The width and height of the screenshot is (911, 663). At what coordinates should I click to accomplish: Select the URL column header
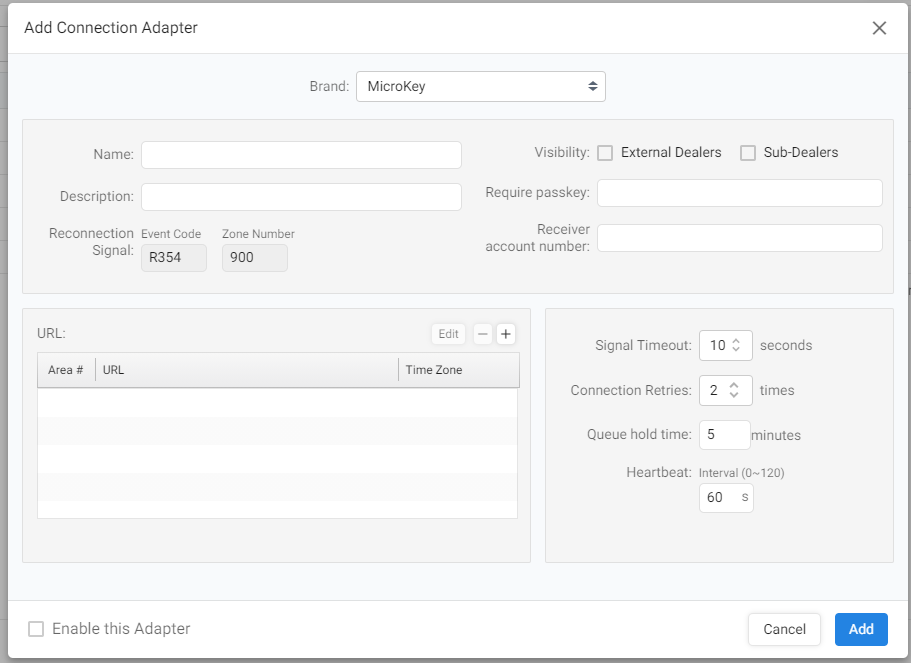click(x=247, y=370)
